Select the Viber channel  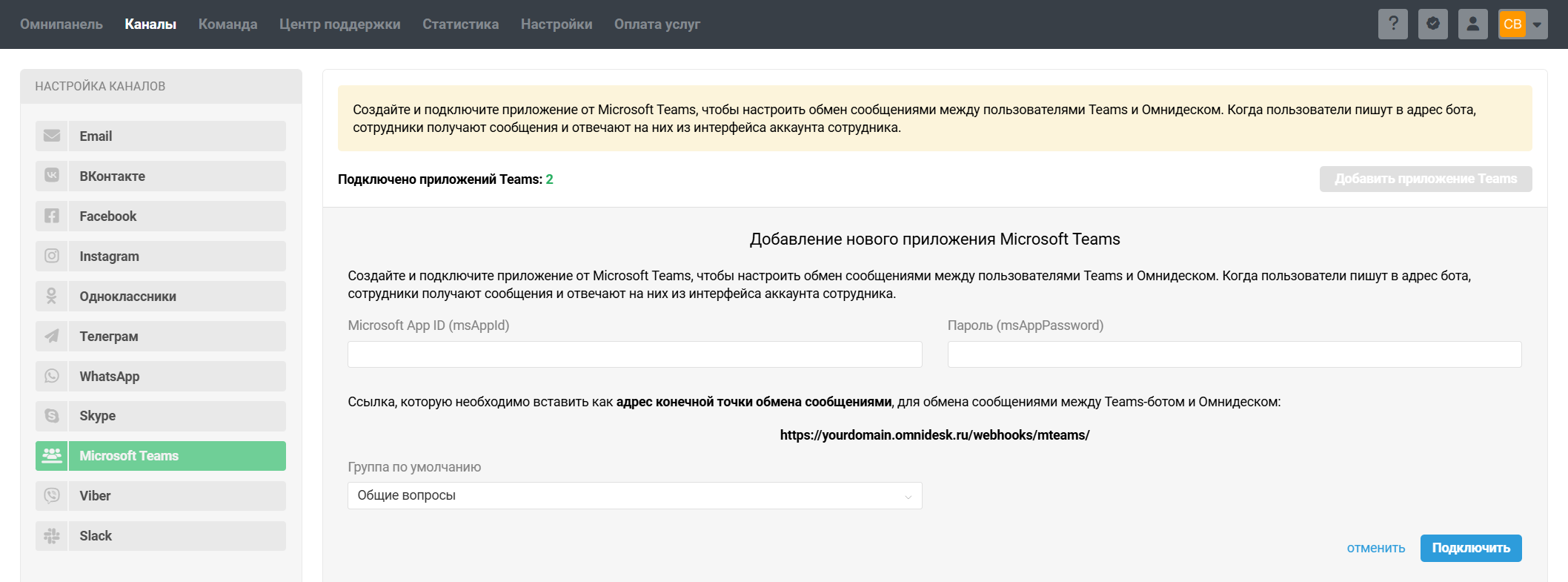click(161, 495)
